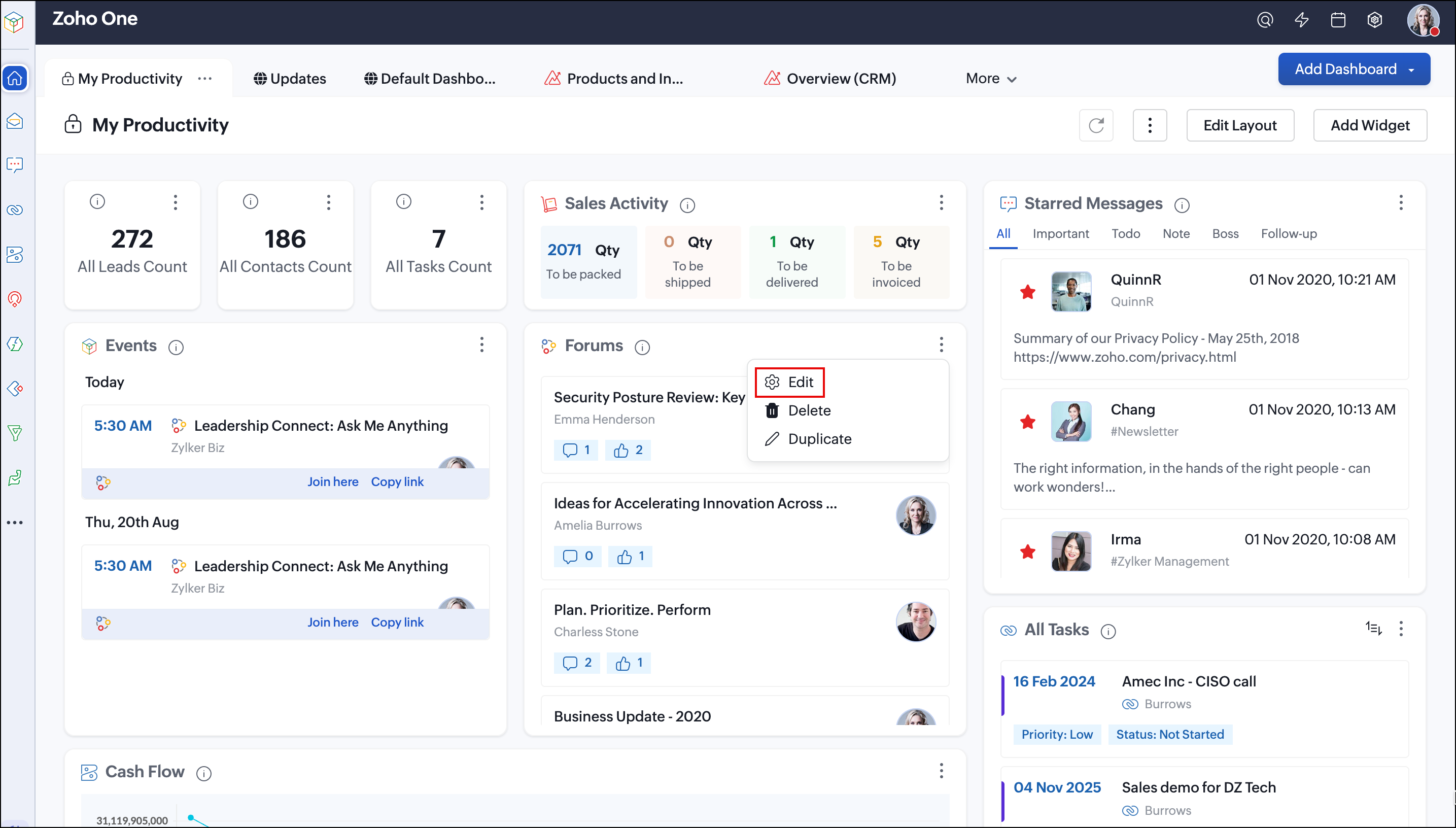Click the info icon on All Contacts Count card
Screen dimensions: 1456x828
tap(250, 201)
